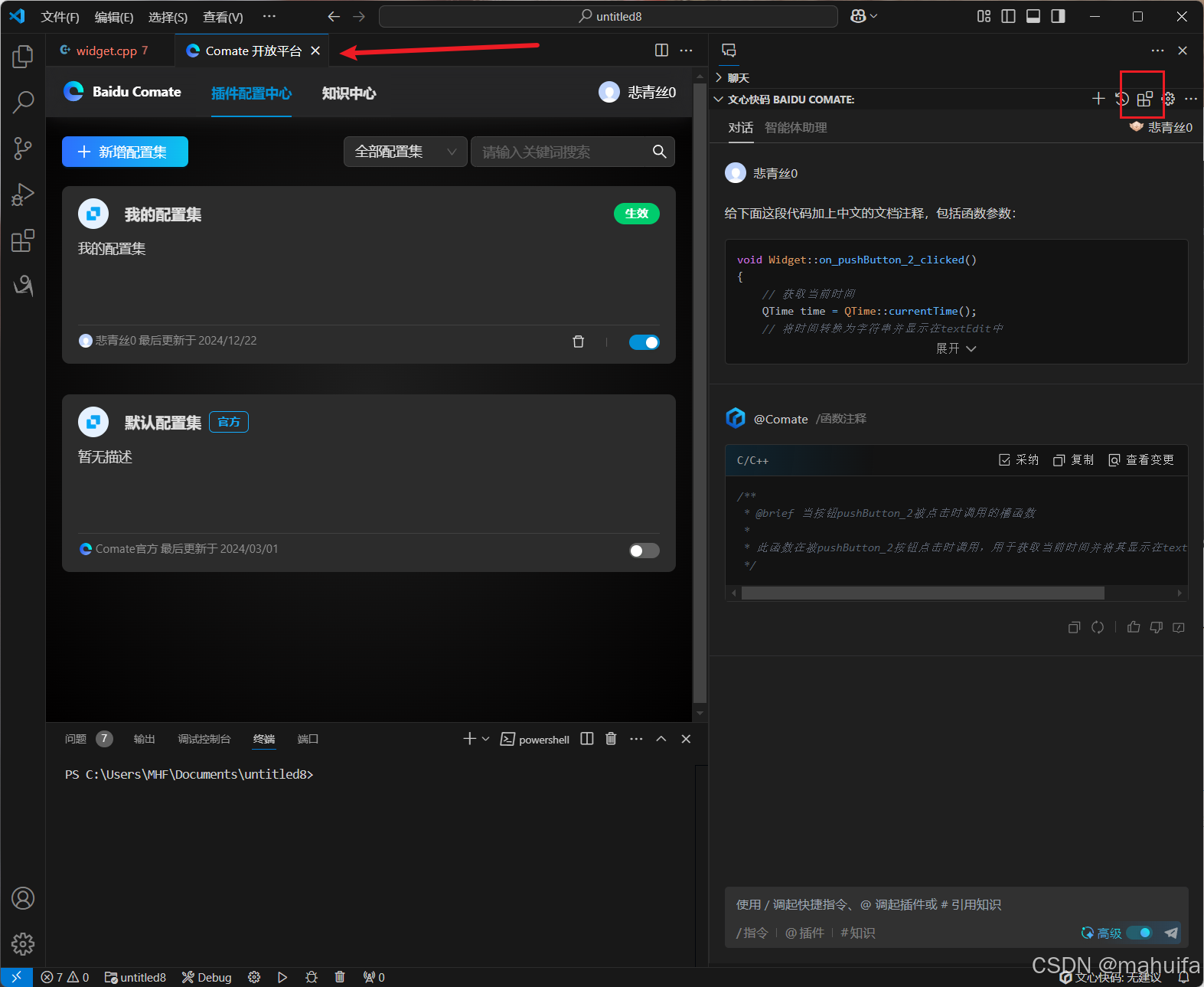The image size is (1204, 987).
Task: Disable the 我的配置集 switch
Action: click(644, 342)
